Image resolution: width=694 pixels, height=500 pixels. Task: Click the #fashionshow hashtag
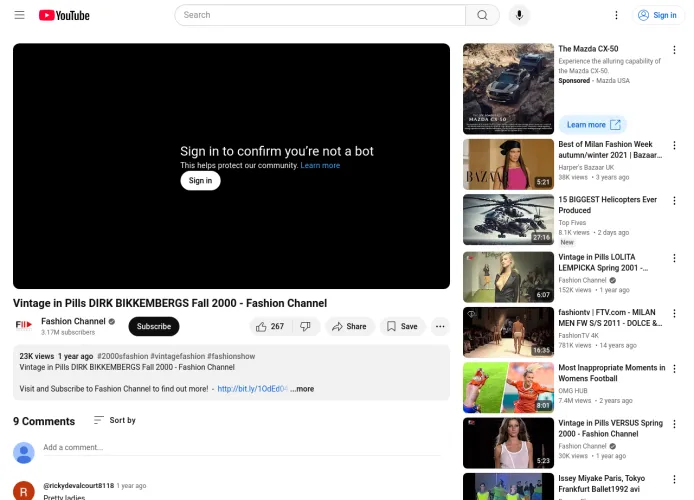[x=231, y=356]
